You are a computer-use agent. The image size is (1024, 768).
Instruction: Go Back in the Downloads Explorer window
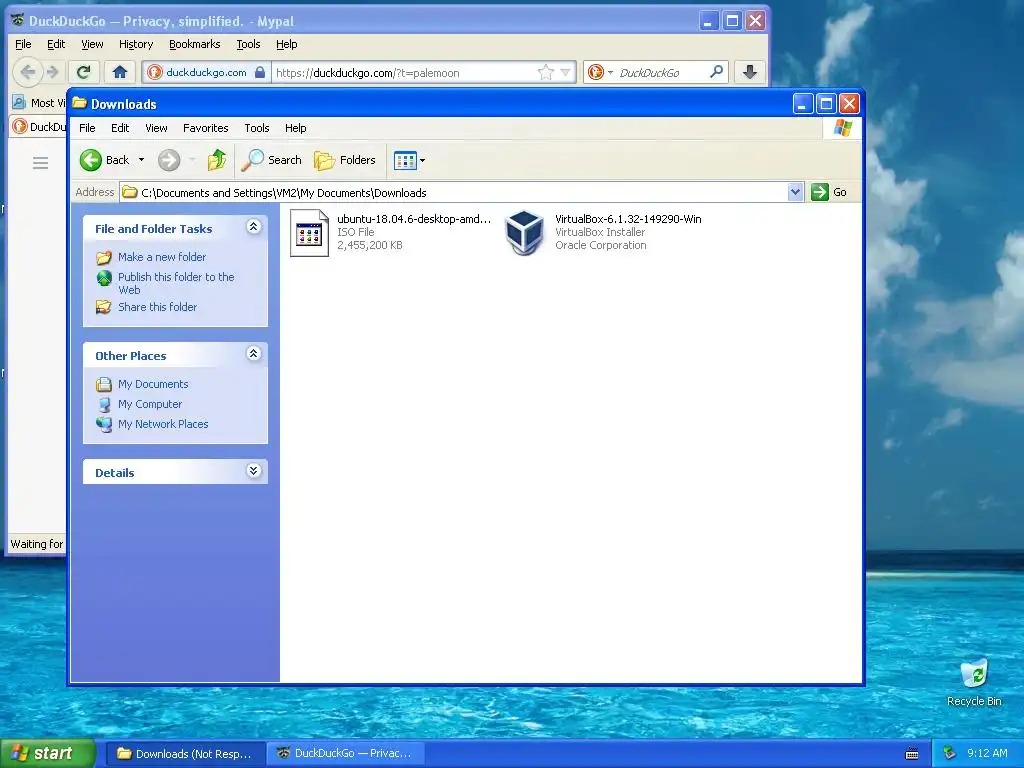(x=104, y=160)
